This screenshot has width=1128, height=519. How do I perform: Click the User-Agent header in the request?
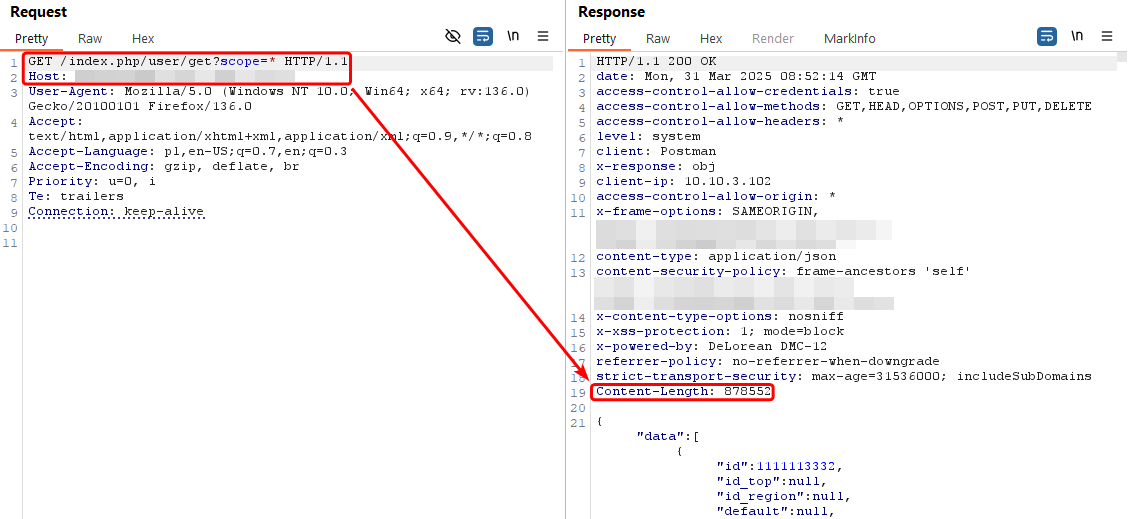coord(279,99)
